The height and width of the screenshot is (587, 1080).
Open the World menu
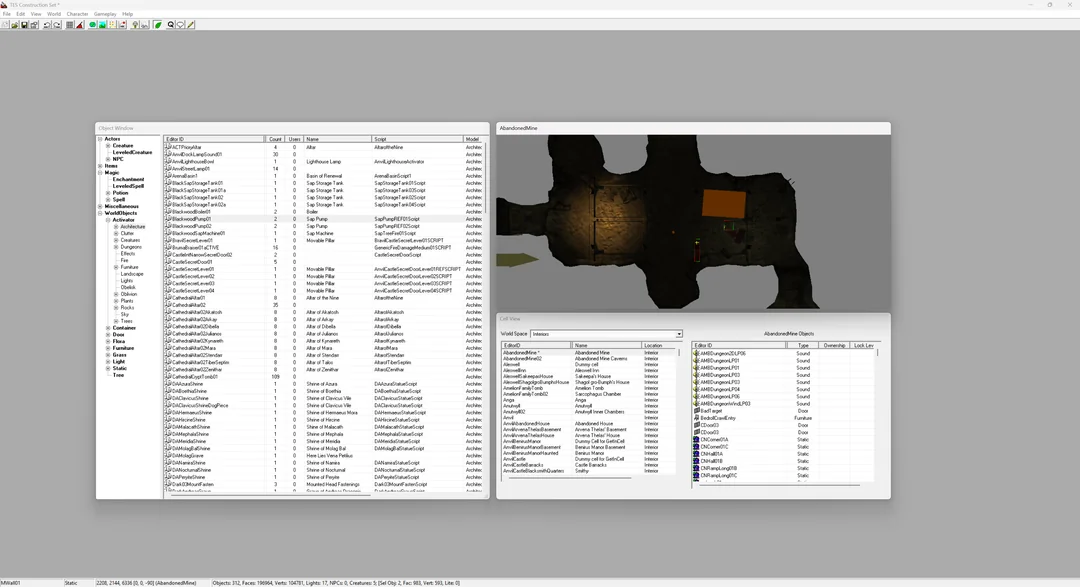coord(54,14)
